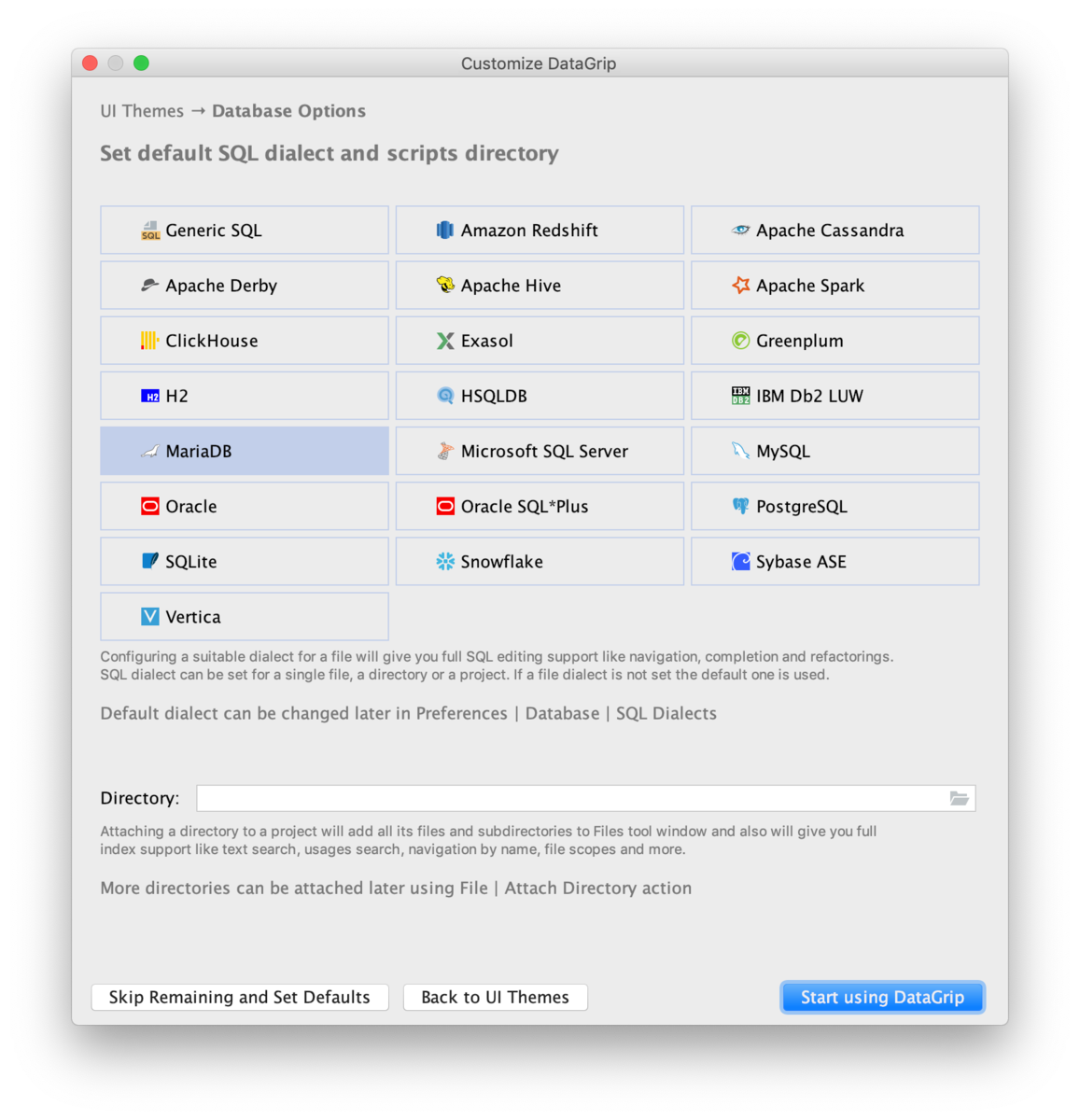Click Skip Remaining and Set Defaults
Image resolution: width=1080 pixels, height=1120 pixels.
(240, 997)
